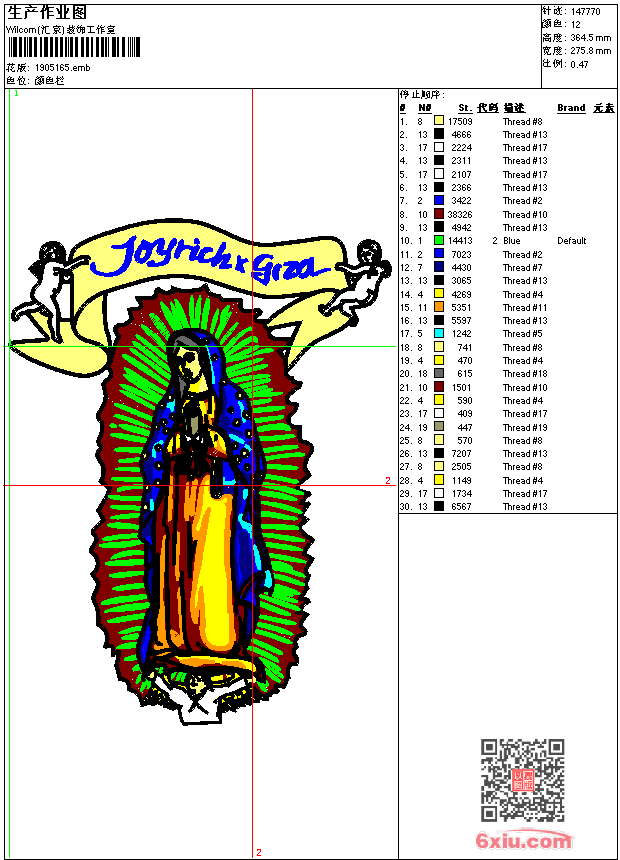
Task: Click the file name '1905165.emb'
Action: 63,67
